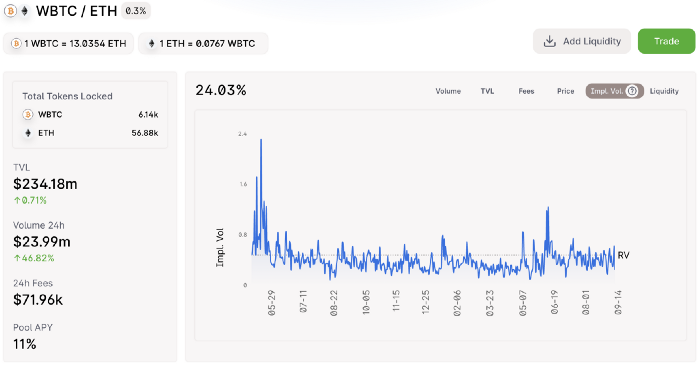The height and width of the screenshot is (365, 700).
Task: Click the 12-25 date label on axis
Action: 425,302
